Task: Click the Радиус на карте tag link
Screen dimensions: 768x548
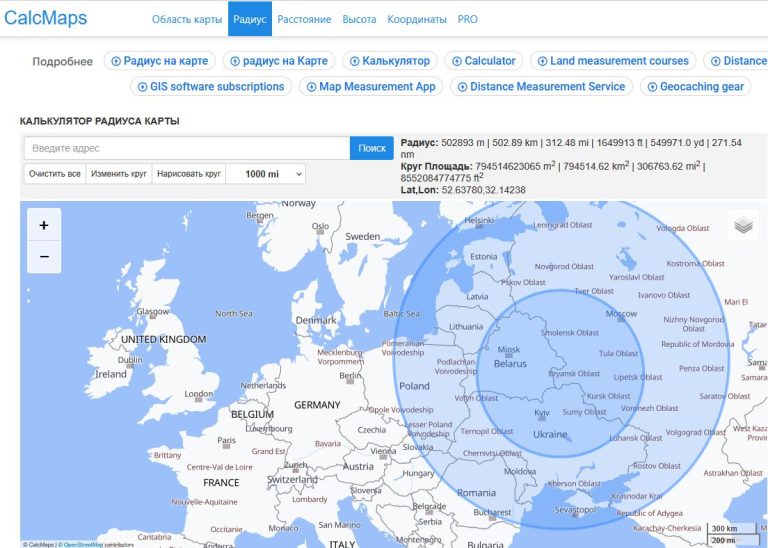Action: click(160, 61)
